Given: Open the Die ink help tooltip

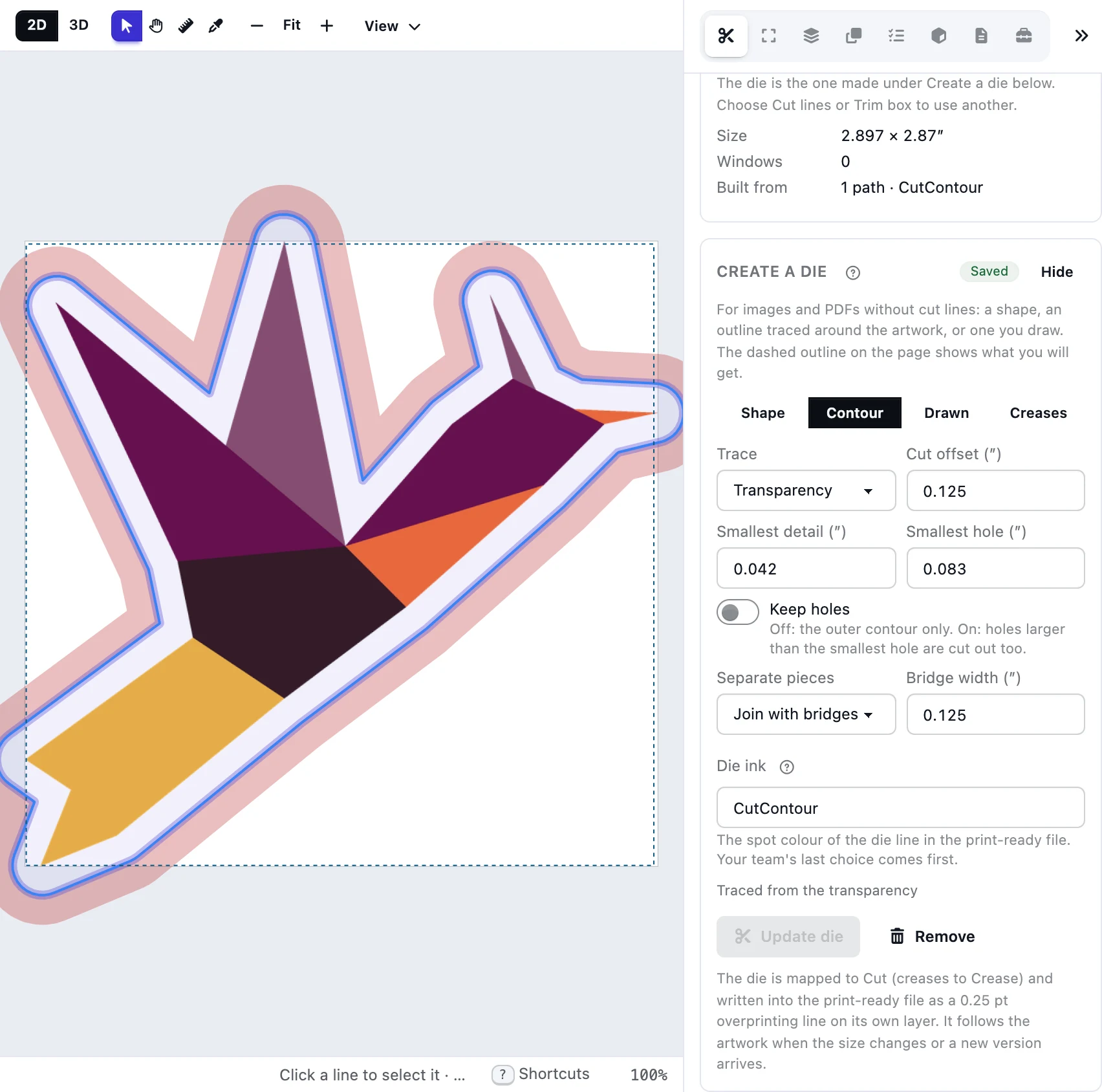Looking at the screenshot, I should [786, 767].
